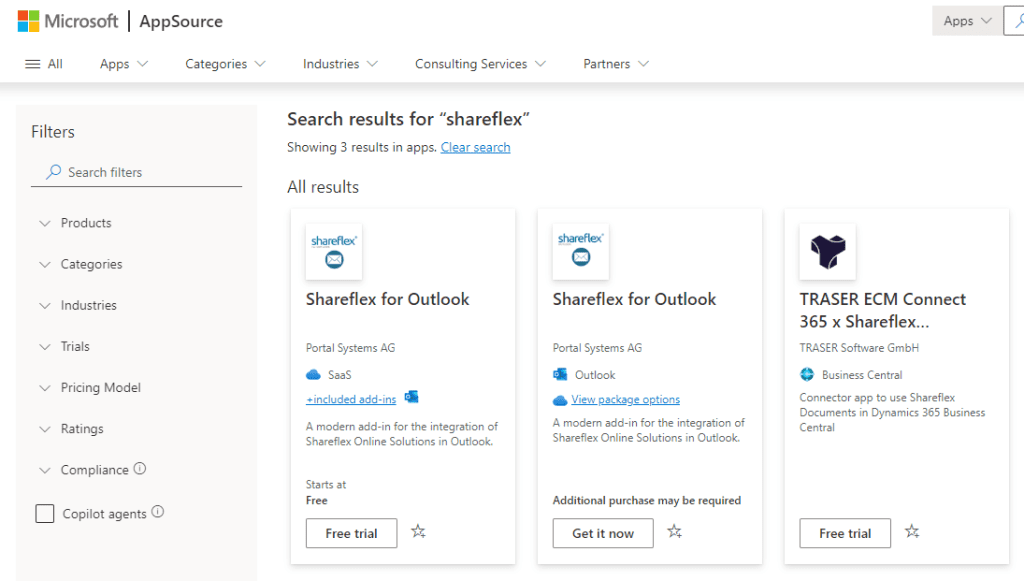
Task: Open the Outlook add-in Shareflex title
Action: click(x=634, y=299)
